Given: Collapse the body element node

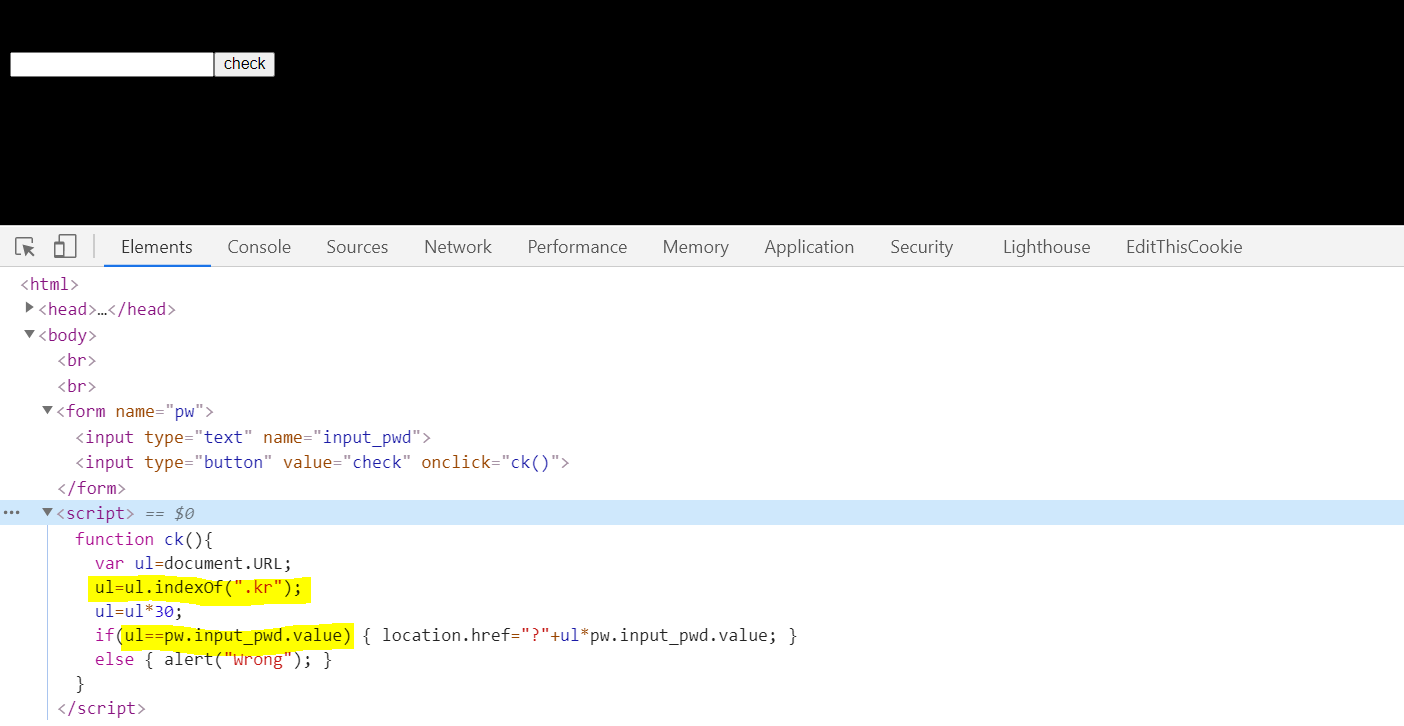Looking at the screenshot, I should pyautogui.click(x=30, y=334).
